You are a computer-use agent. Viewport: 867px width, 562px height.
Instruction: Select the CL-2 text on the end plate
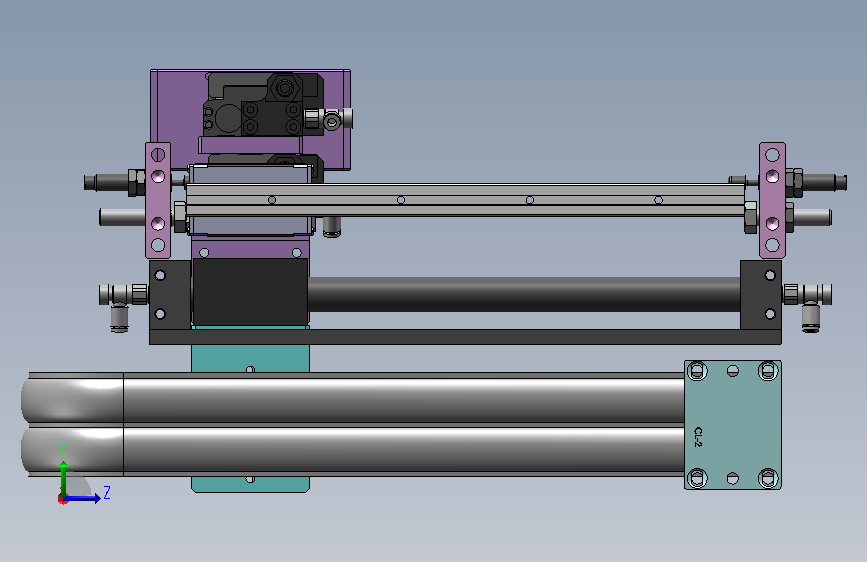pos(698,437)
